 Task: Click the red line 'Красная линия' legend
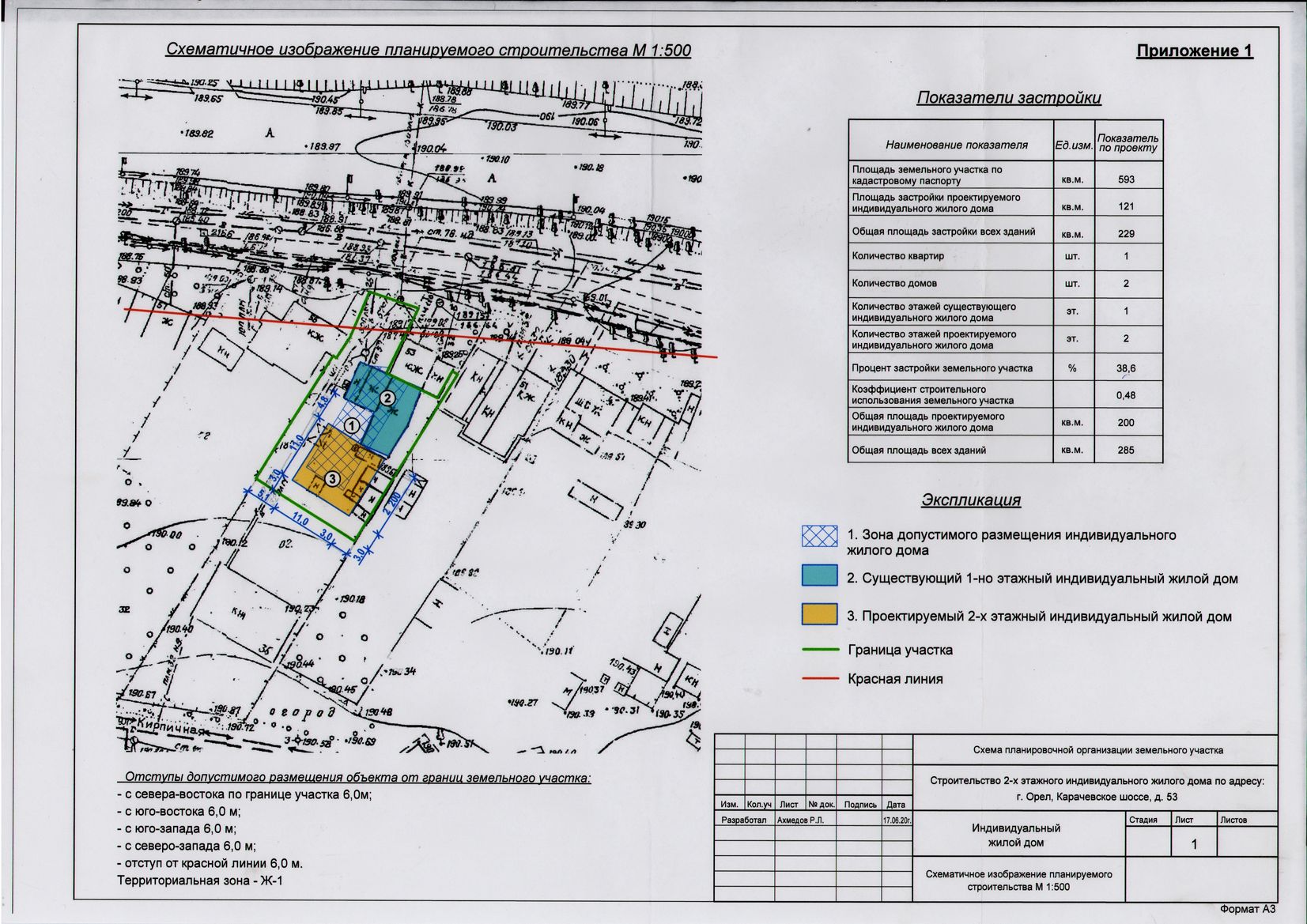820,677
